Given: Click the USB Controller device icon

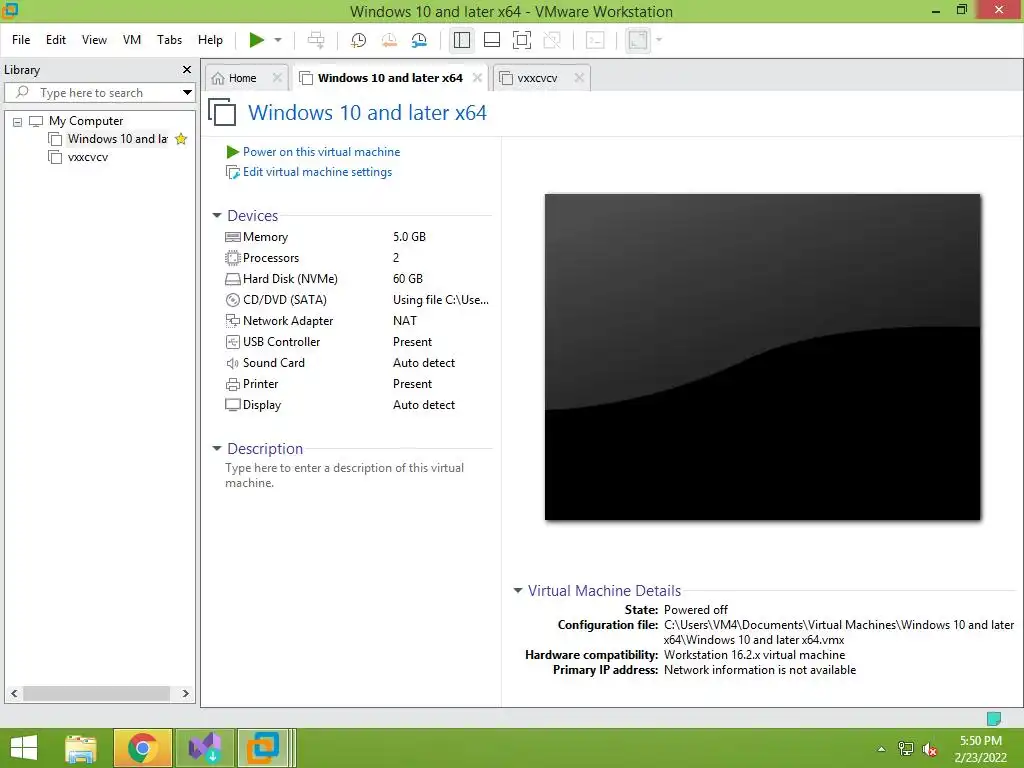Looking at the screenshot, I should (232, 342).
